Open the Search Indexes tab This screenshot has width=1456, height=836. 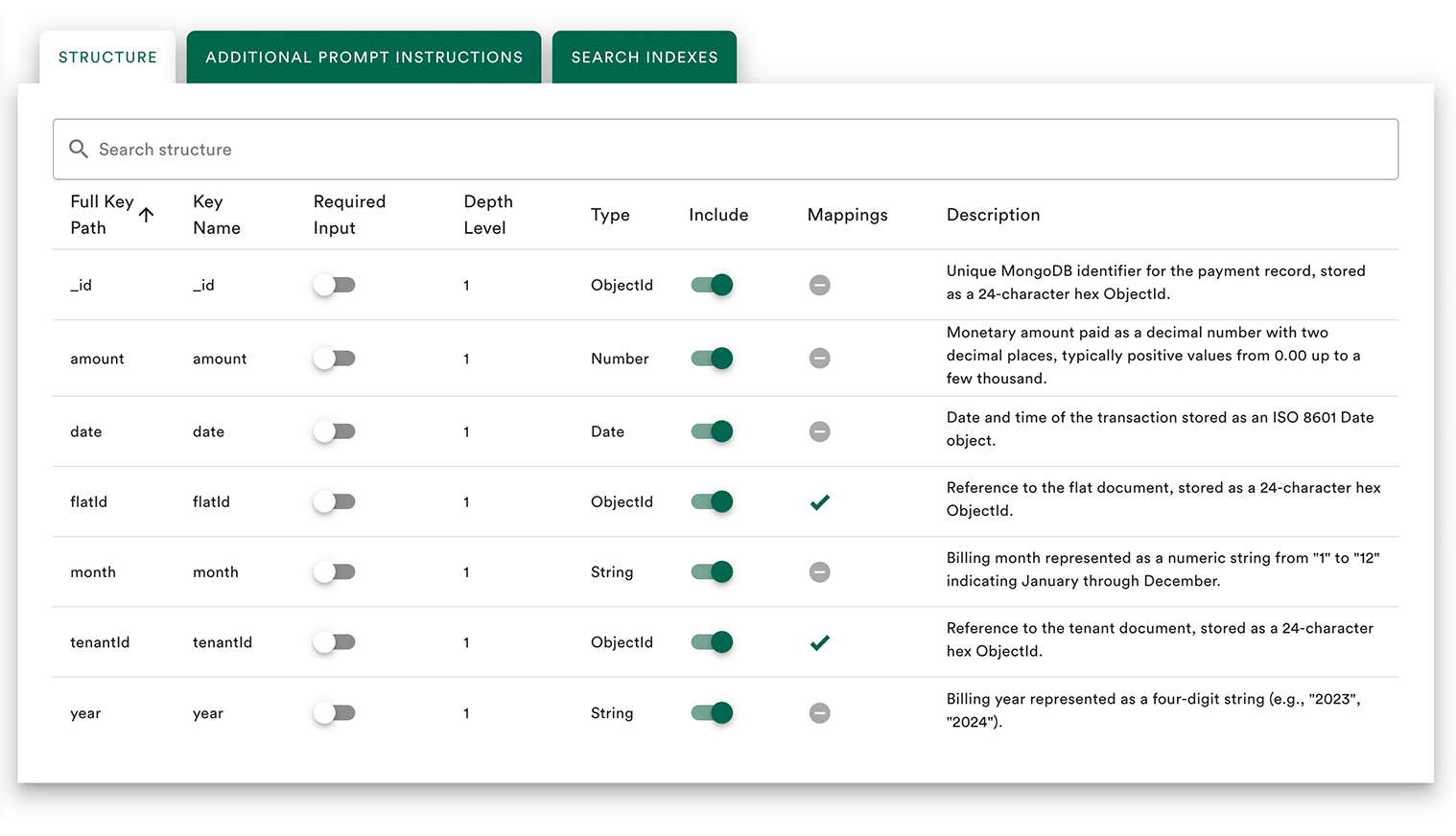(x=645, y=58)
